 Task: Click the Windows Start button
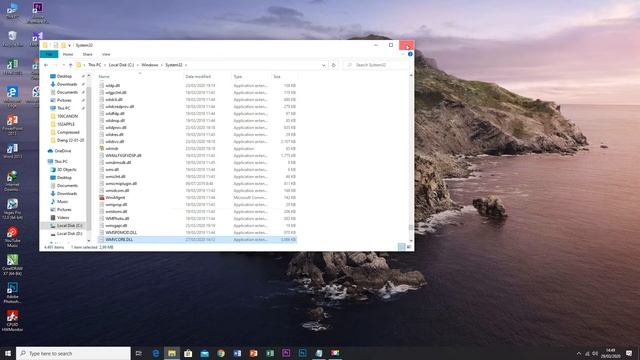pyautogui.click(x=8, y=353)
